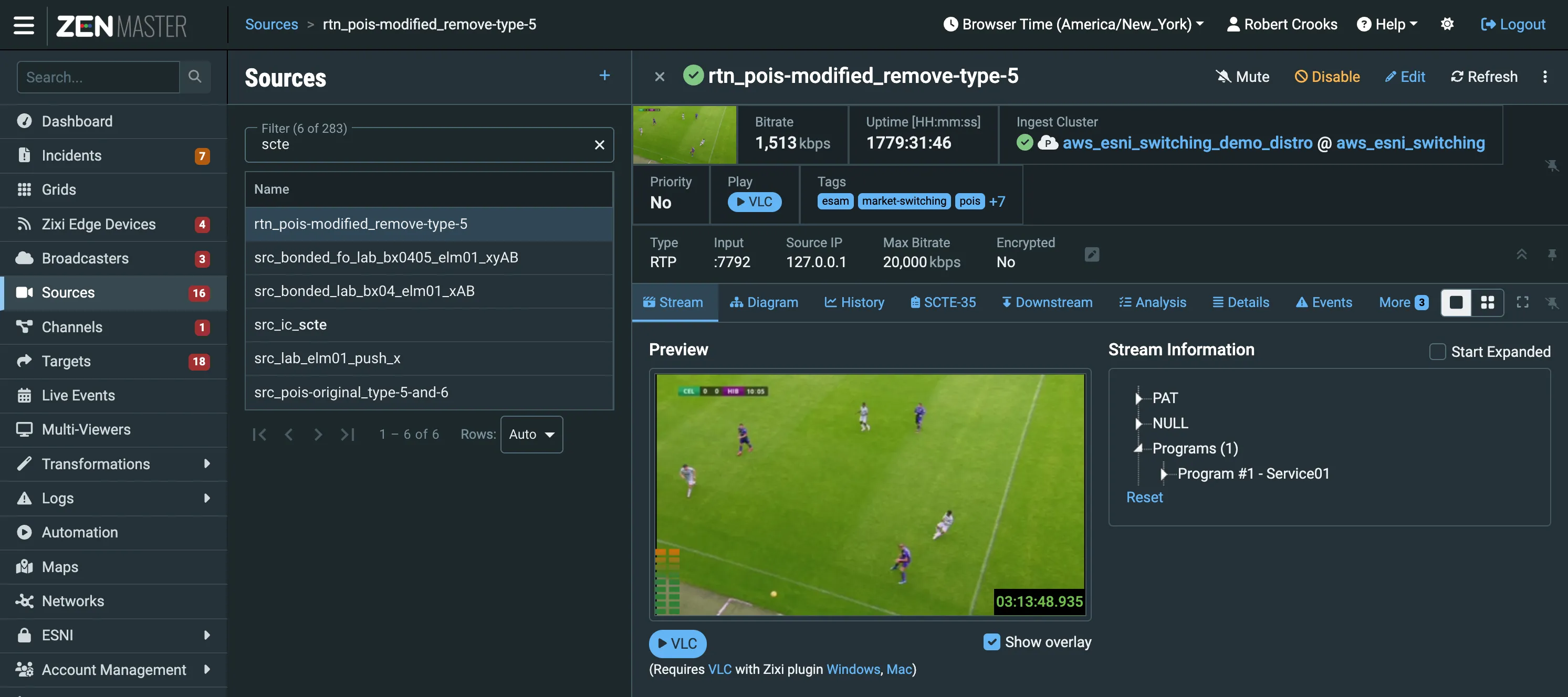Clear the scte filter text
Screen dimensions: 1568x697
(x=600, y=145)
